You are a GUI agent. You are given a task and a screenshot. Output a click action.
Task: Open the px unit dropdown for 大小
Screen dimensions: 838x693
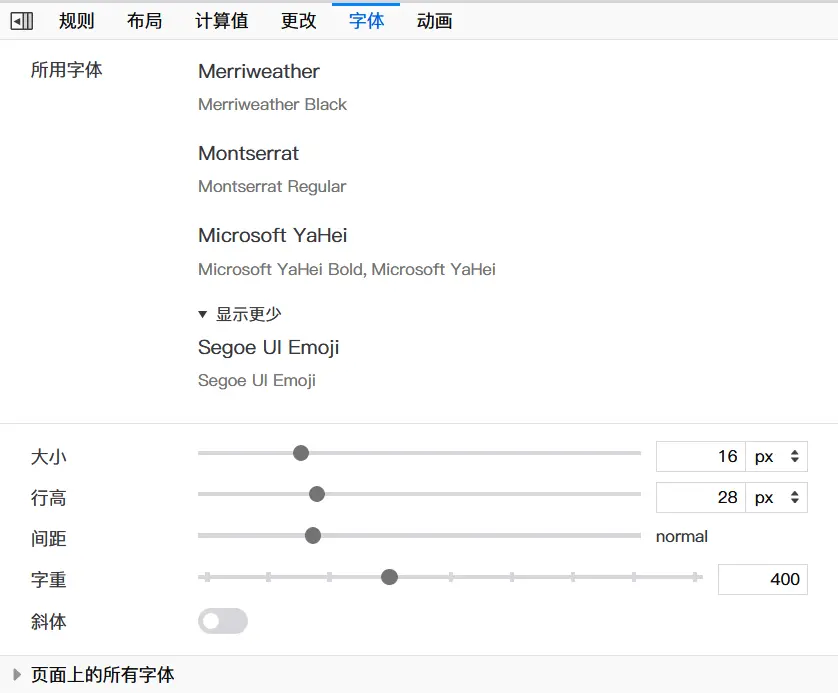point(777,456)
